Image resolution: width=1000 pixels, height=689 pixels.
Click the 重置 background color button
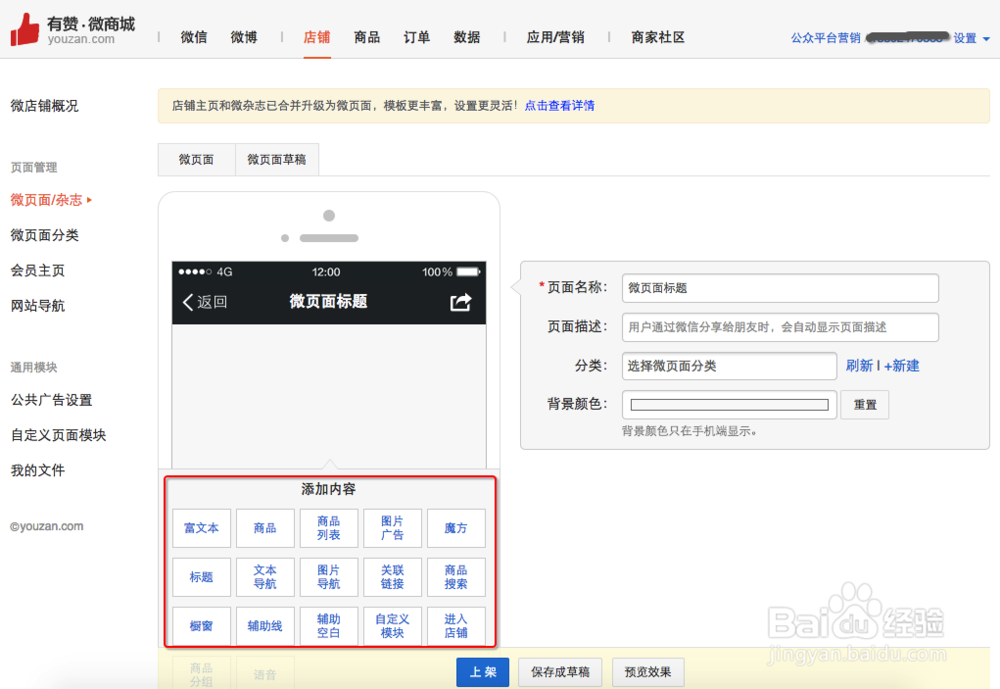click(x=865, y=404)
